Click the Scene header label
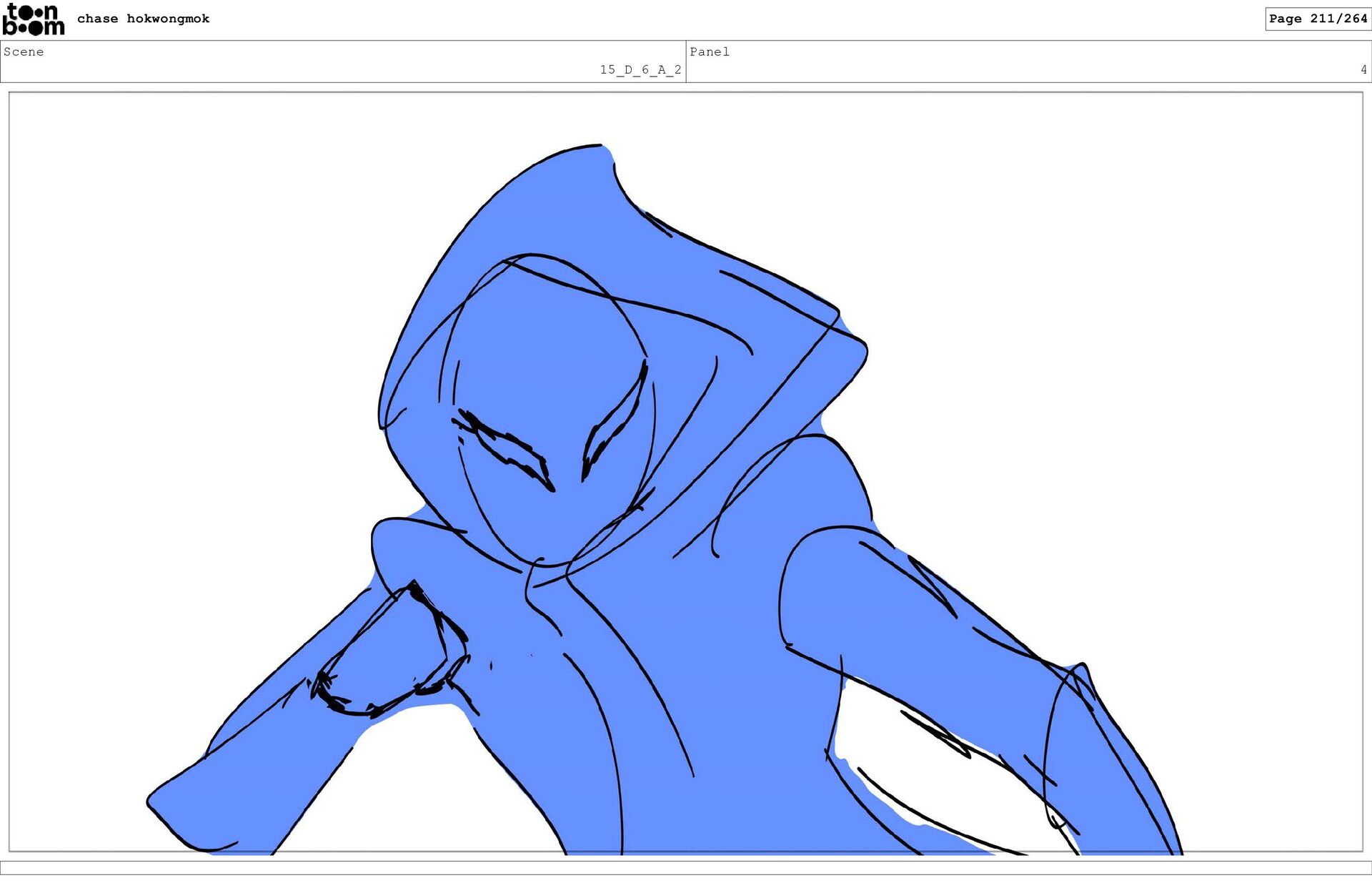 (x=24, y=51)
